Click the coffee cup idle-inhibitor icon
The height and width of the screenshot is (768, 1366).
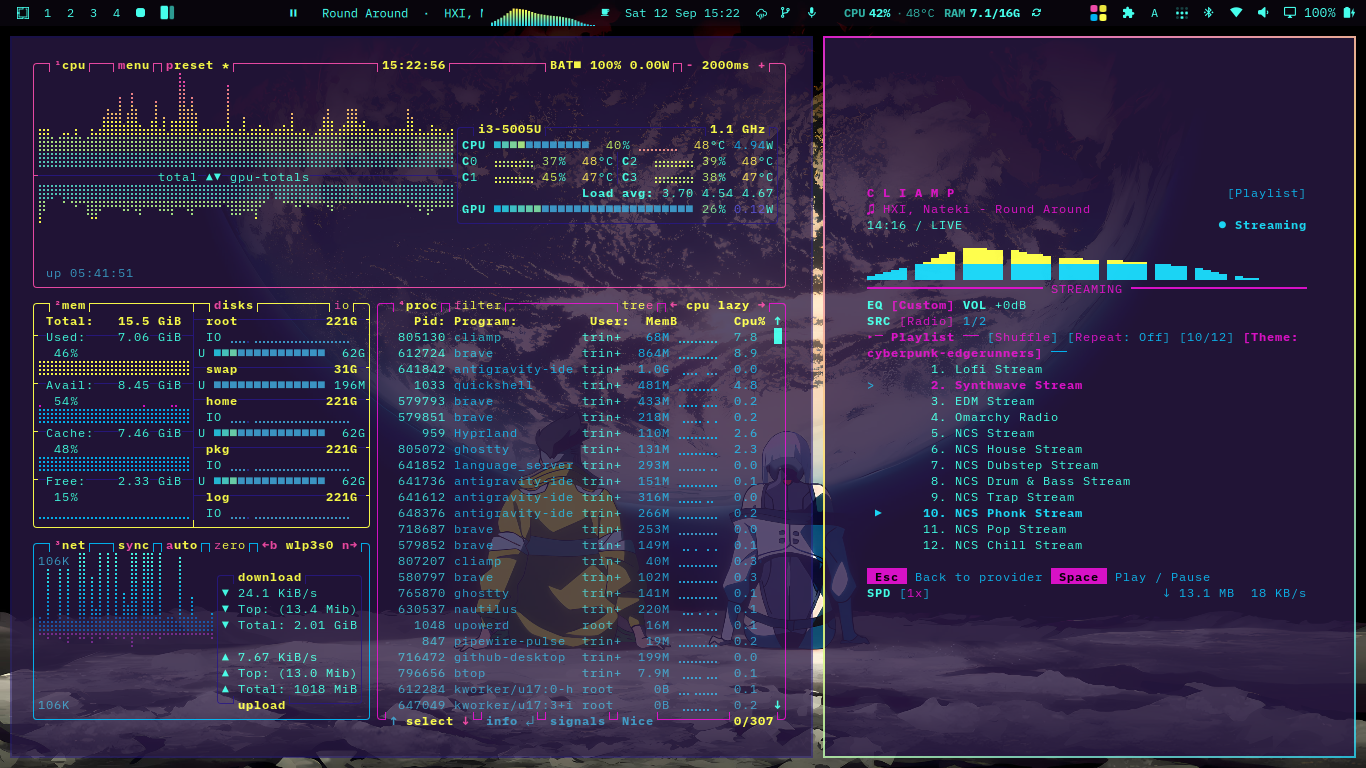[605, 13]
